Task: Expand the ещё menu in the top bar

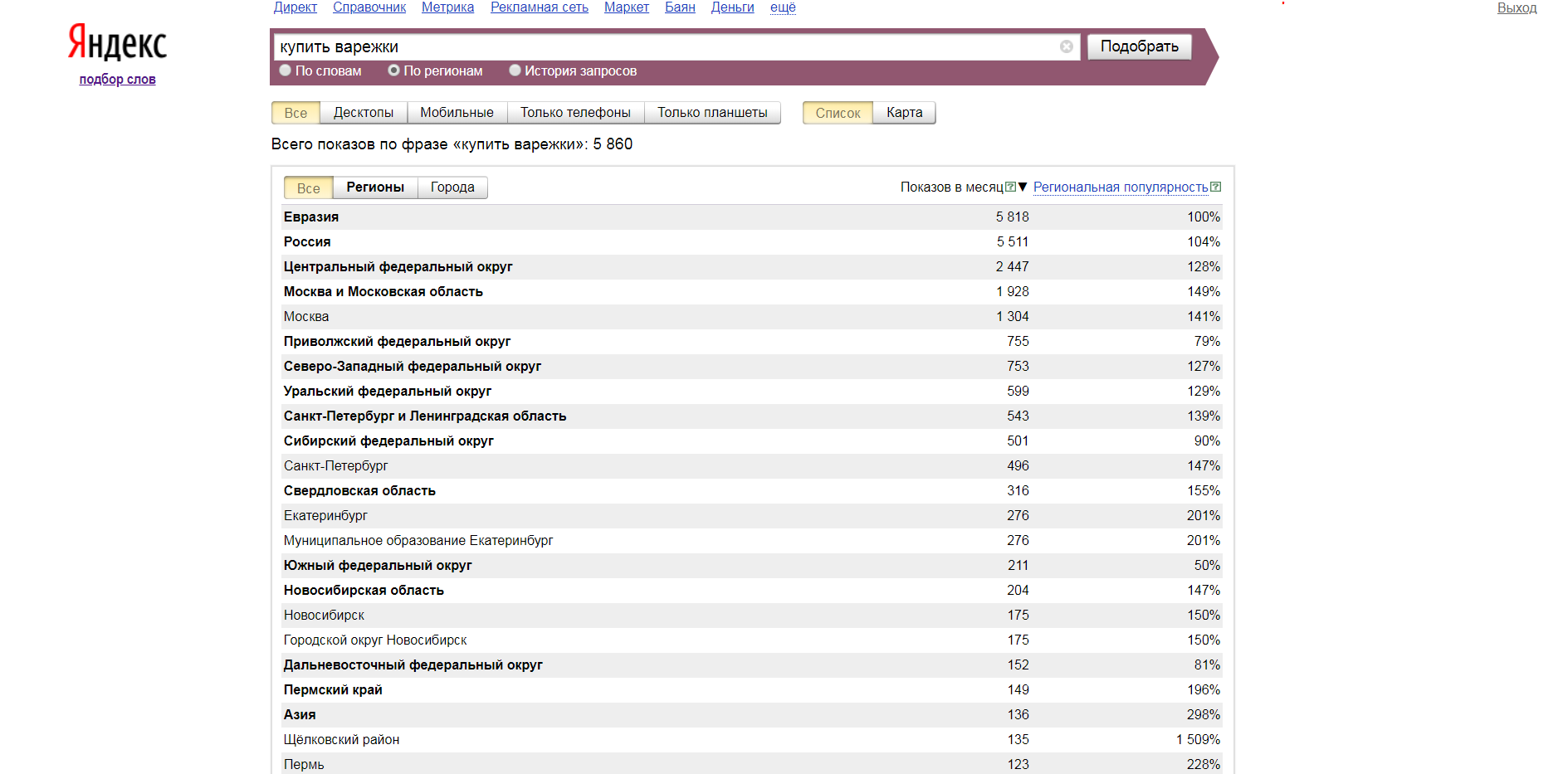Action: pyautogui.click(x=782, y=7)
